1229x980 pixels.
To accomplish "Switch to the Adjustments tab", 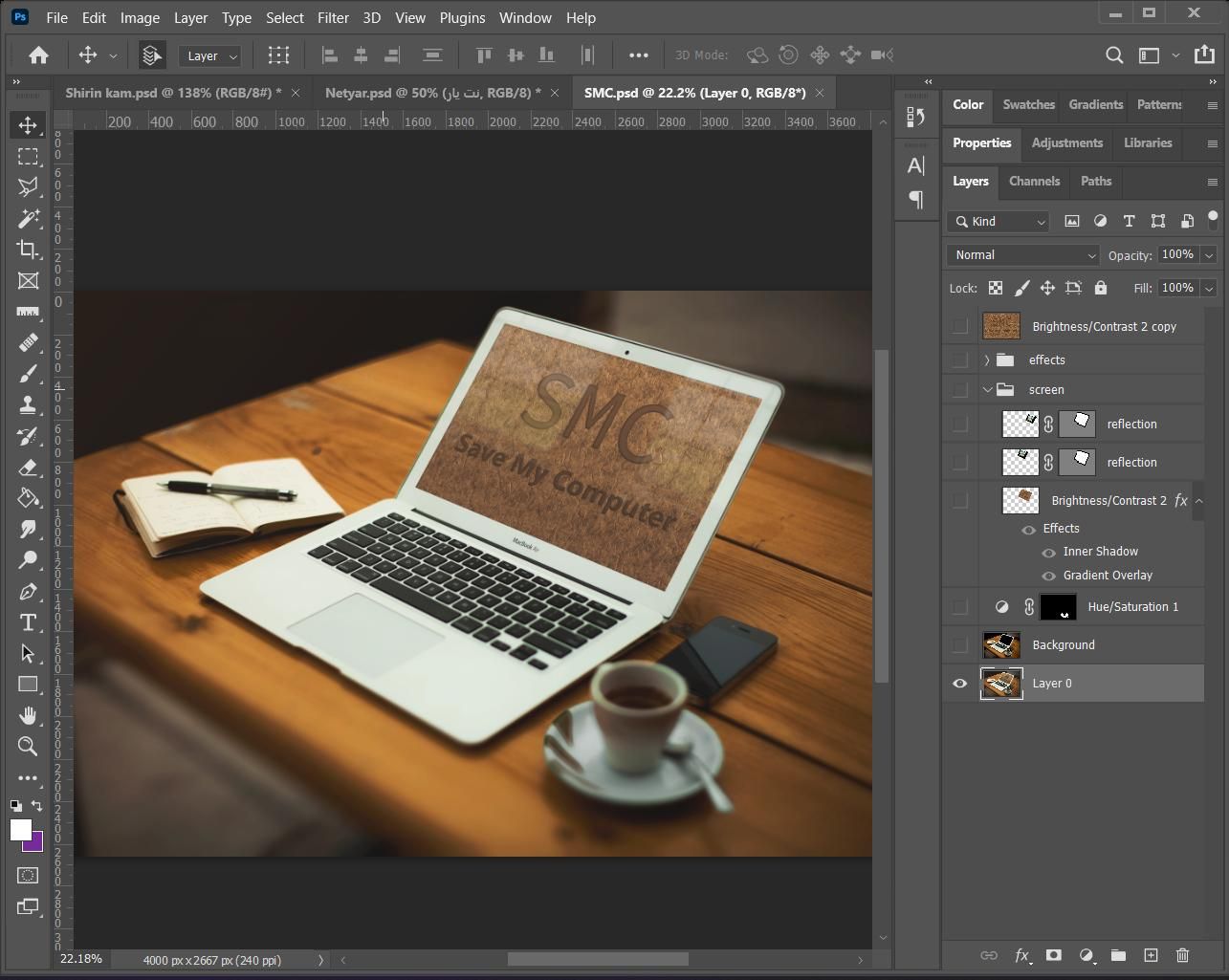I will coord(1066,142).
